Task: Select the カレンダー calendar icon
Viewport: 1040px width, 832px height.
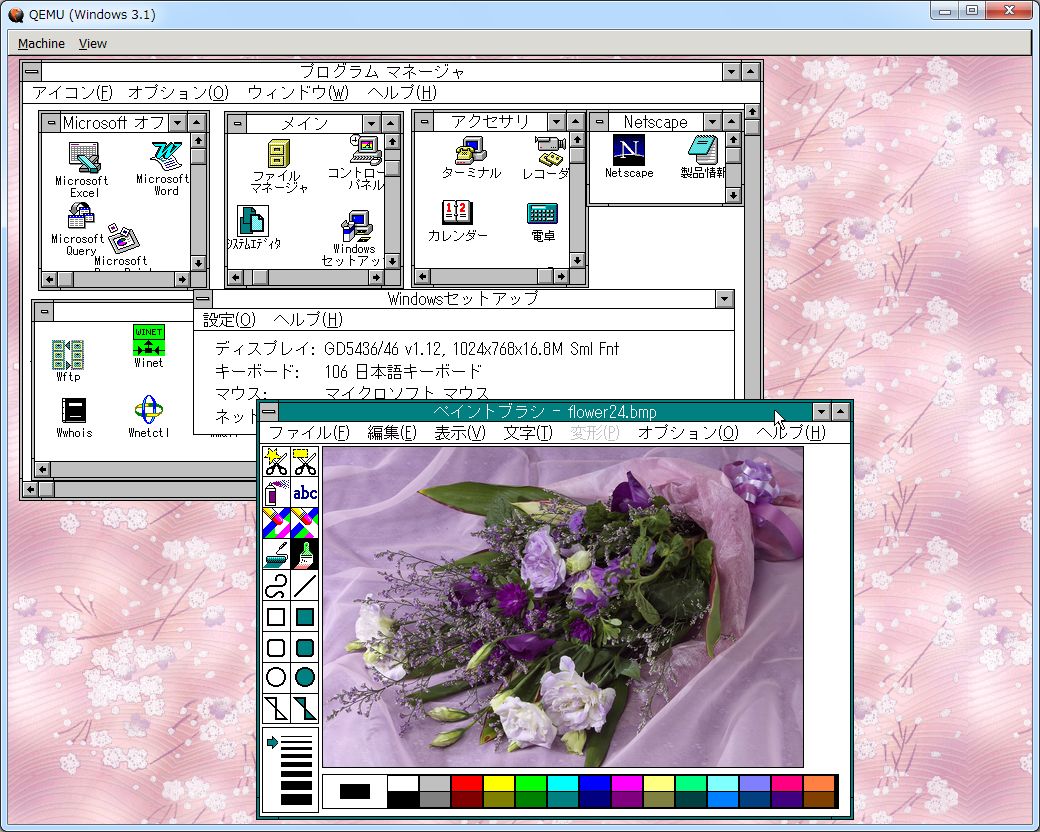Action: (x=457, y=221)
